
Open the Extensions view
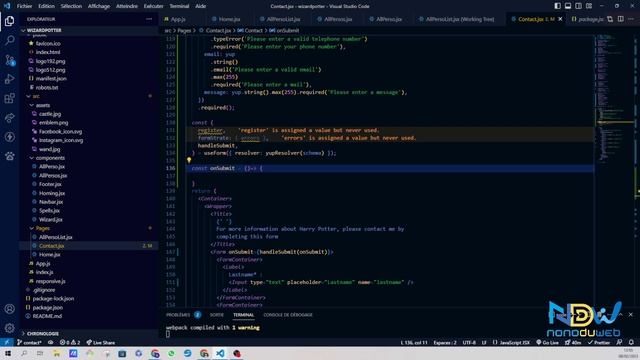[x=9, y=98]
